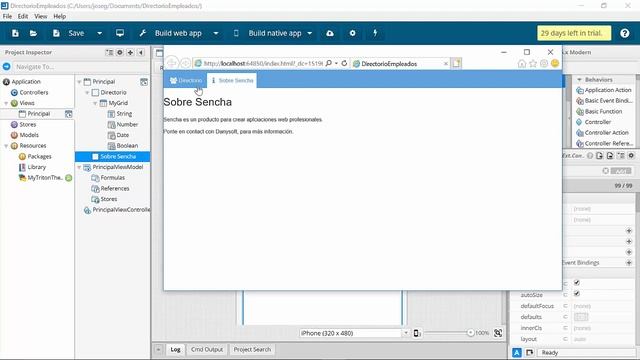The width and height of the screenshot is (640, 360).
Task: Click the browser favorites star icon
Action: click(x=533, y=63)
